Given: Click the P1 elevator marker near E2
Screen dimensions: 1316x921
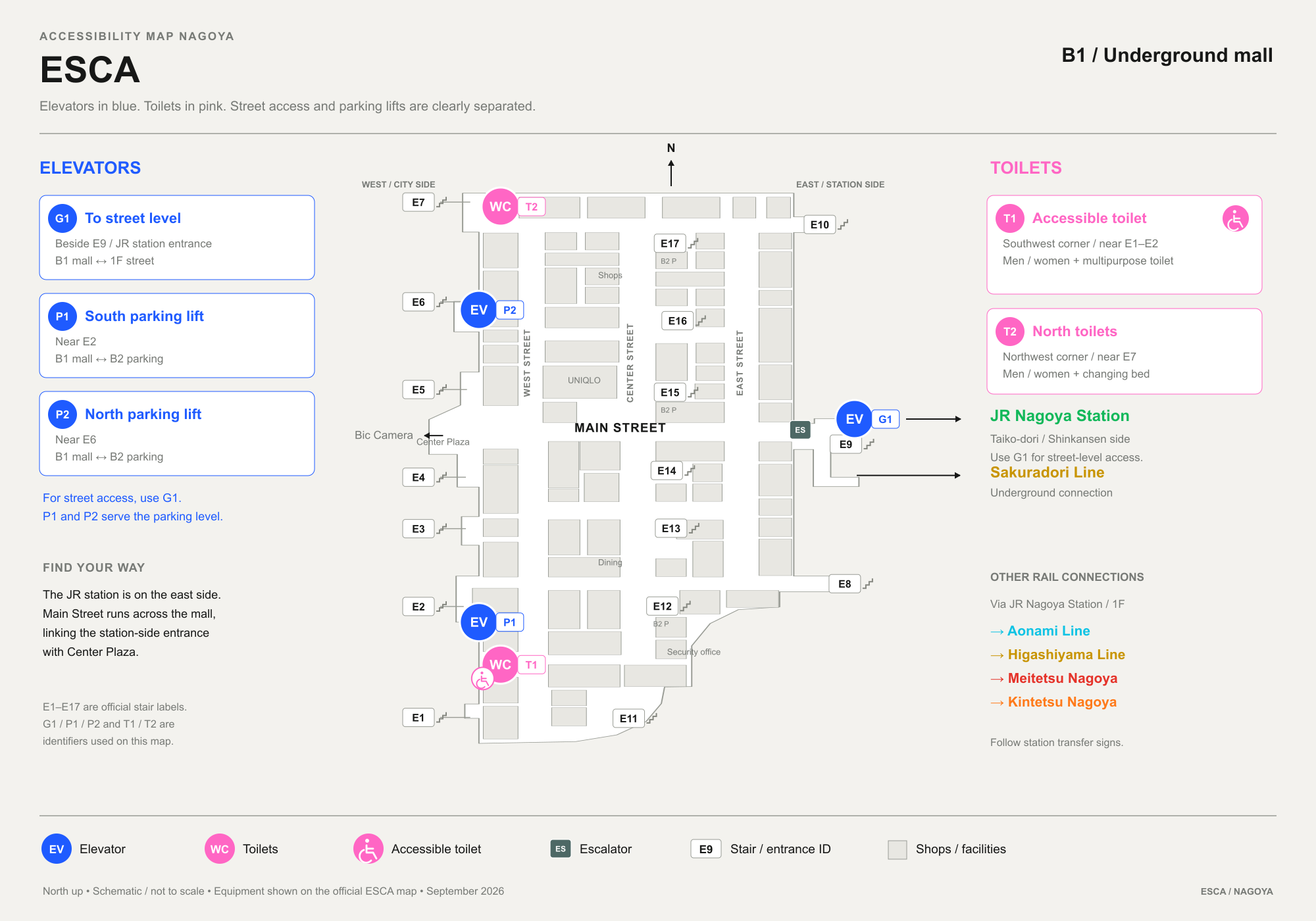Looking at the screenshot, I should pos(479,622).
